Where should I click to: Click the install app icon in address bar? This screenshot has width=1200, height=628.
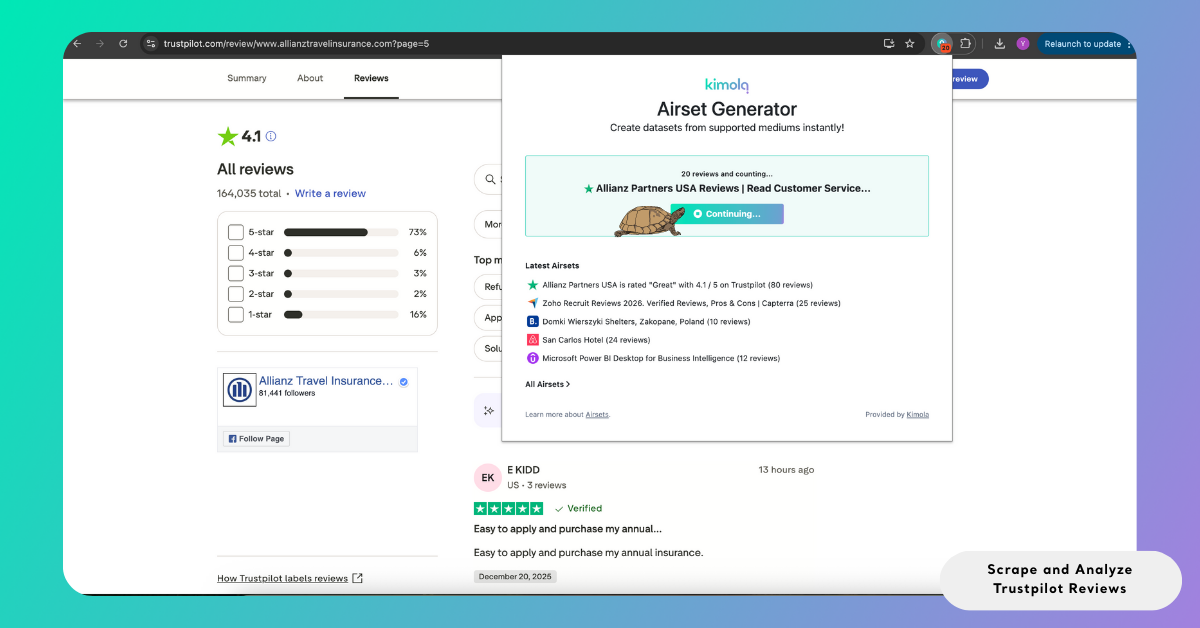(888, 44)
